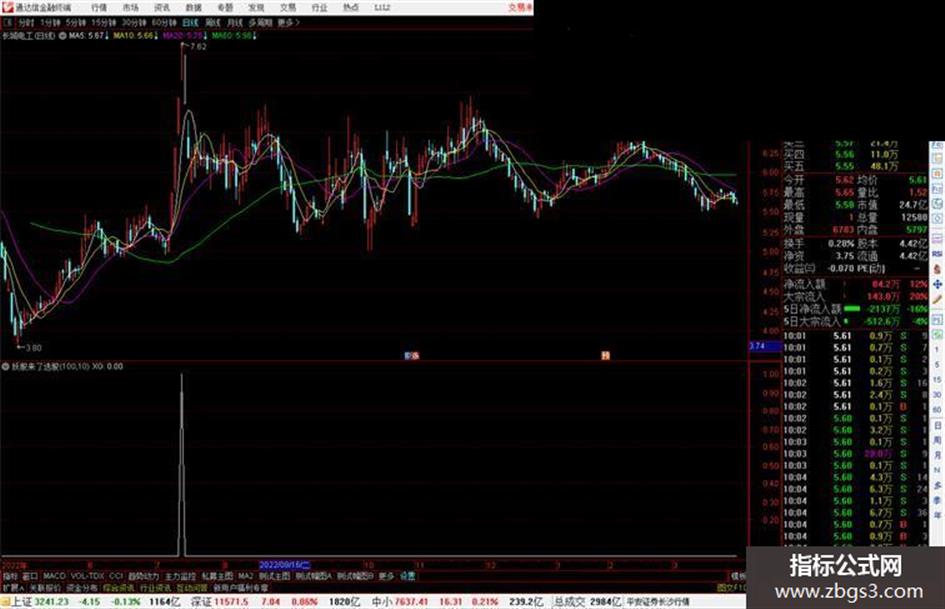Image resolution: width=945 pixels, height=609 pixels.
Task: Switch chart to 5分钟 period
Action: 75,22
